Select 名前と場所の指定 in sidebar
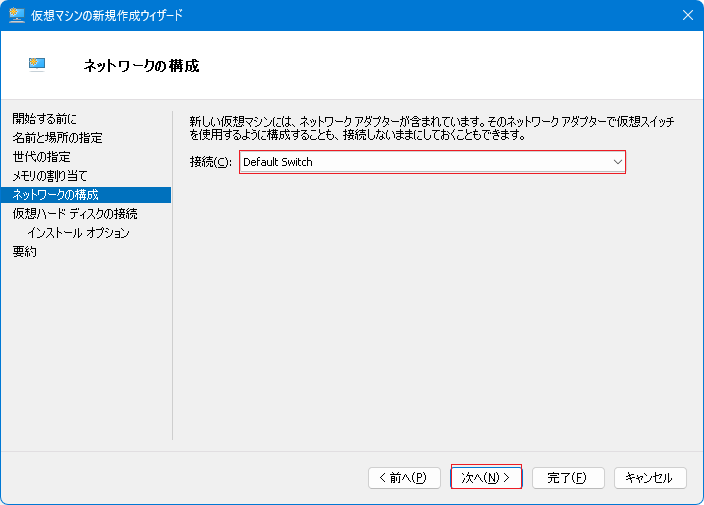 coord(57,138)
